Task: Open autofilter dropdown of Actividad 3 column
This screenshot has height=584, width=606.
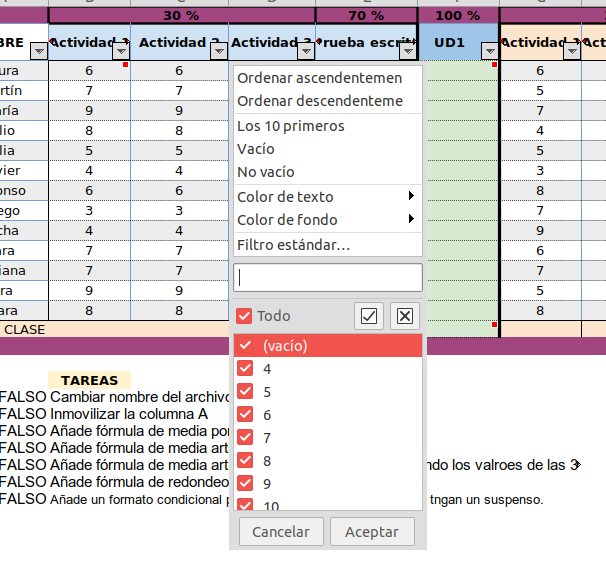Action: [306, 51]
